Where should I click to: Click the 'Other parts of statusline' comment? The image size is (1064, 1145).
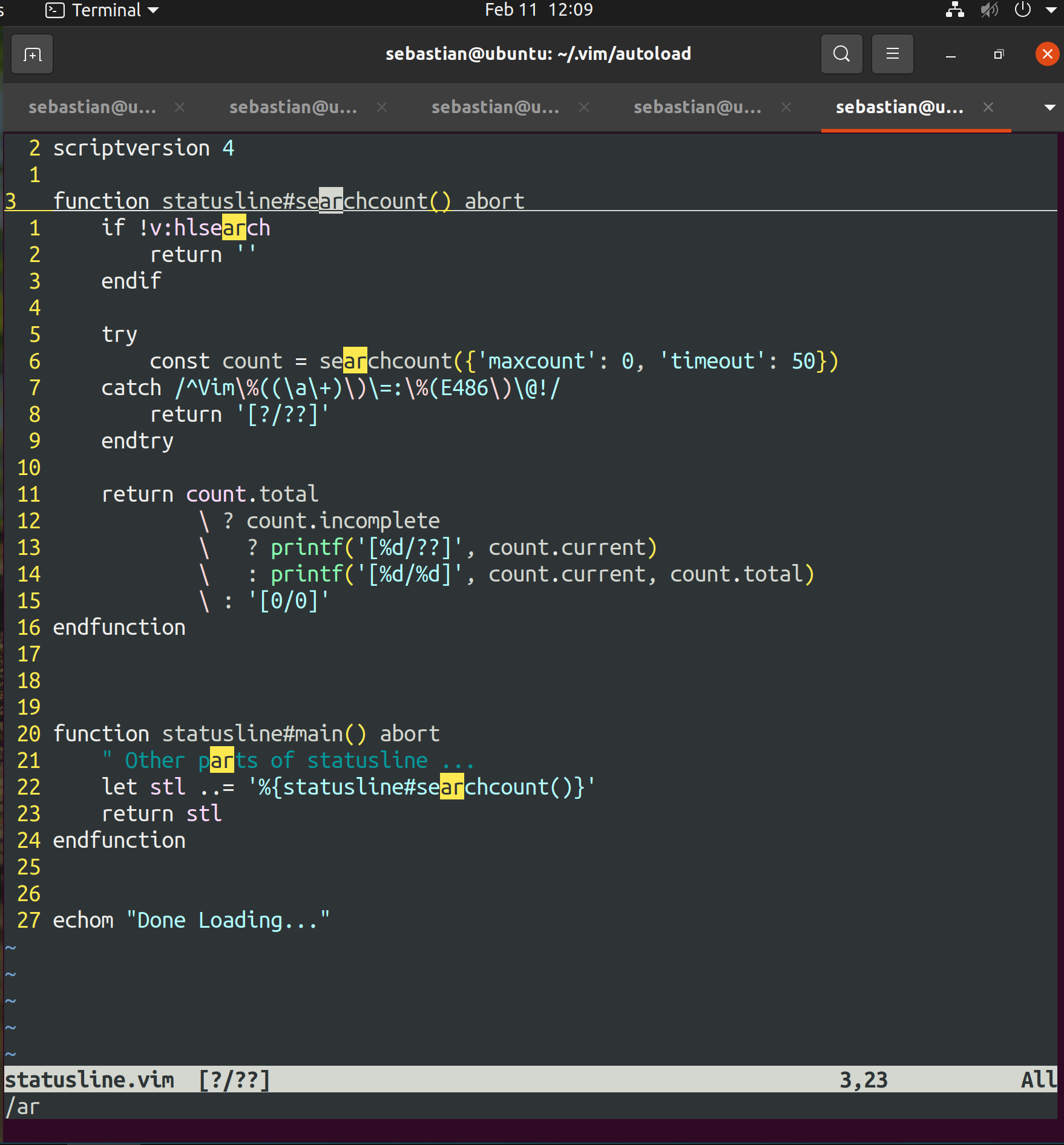(289, 761)
